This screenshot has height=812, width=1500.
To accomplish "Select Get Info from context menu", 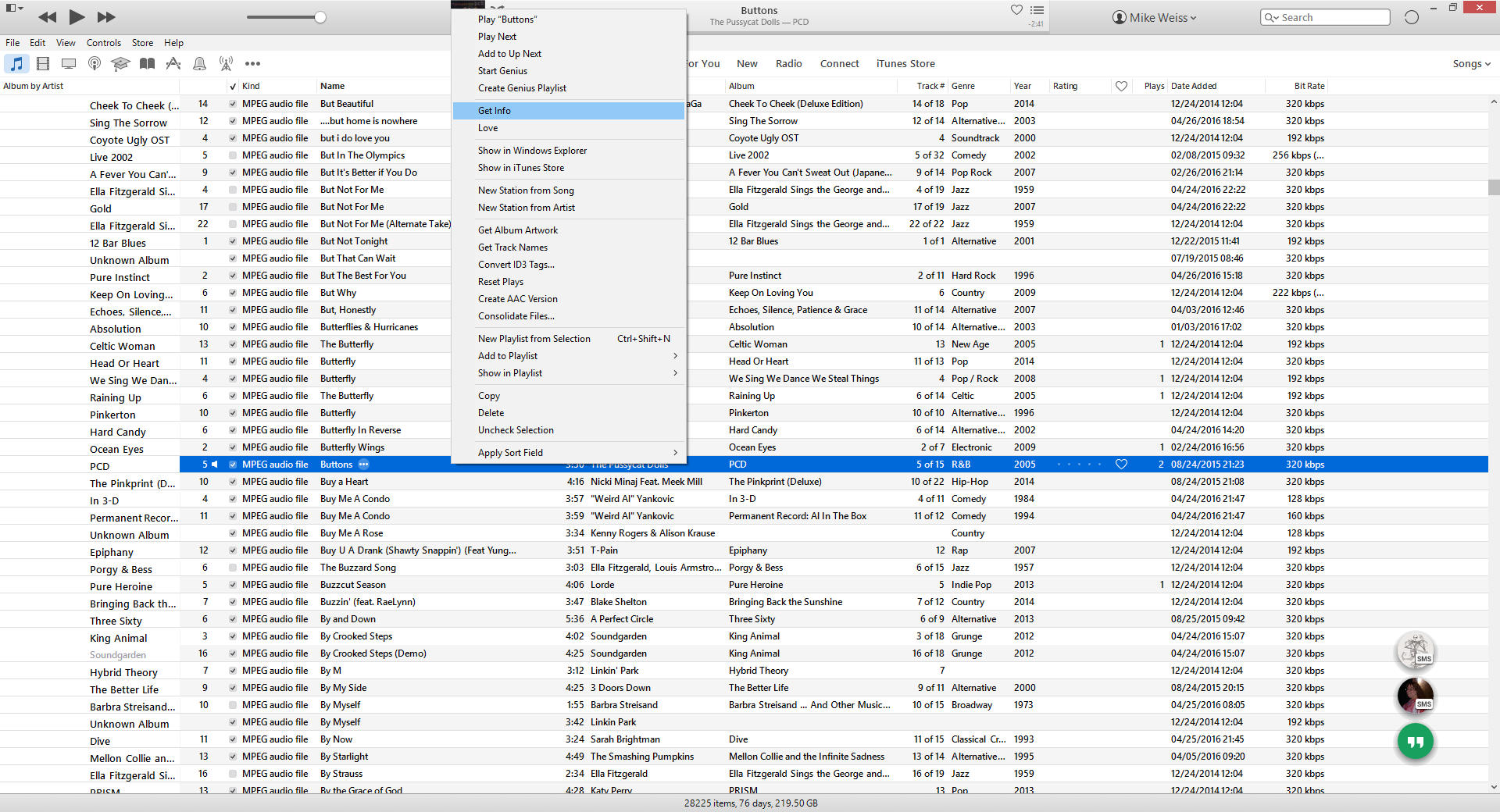I will pyautogui.click(x=569, y=111).
